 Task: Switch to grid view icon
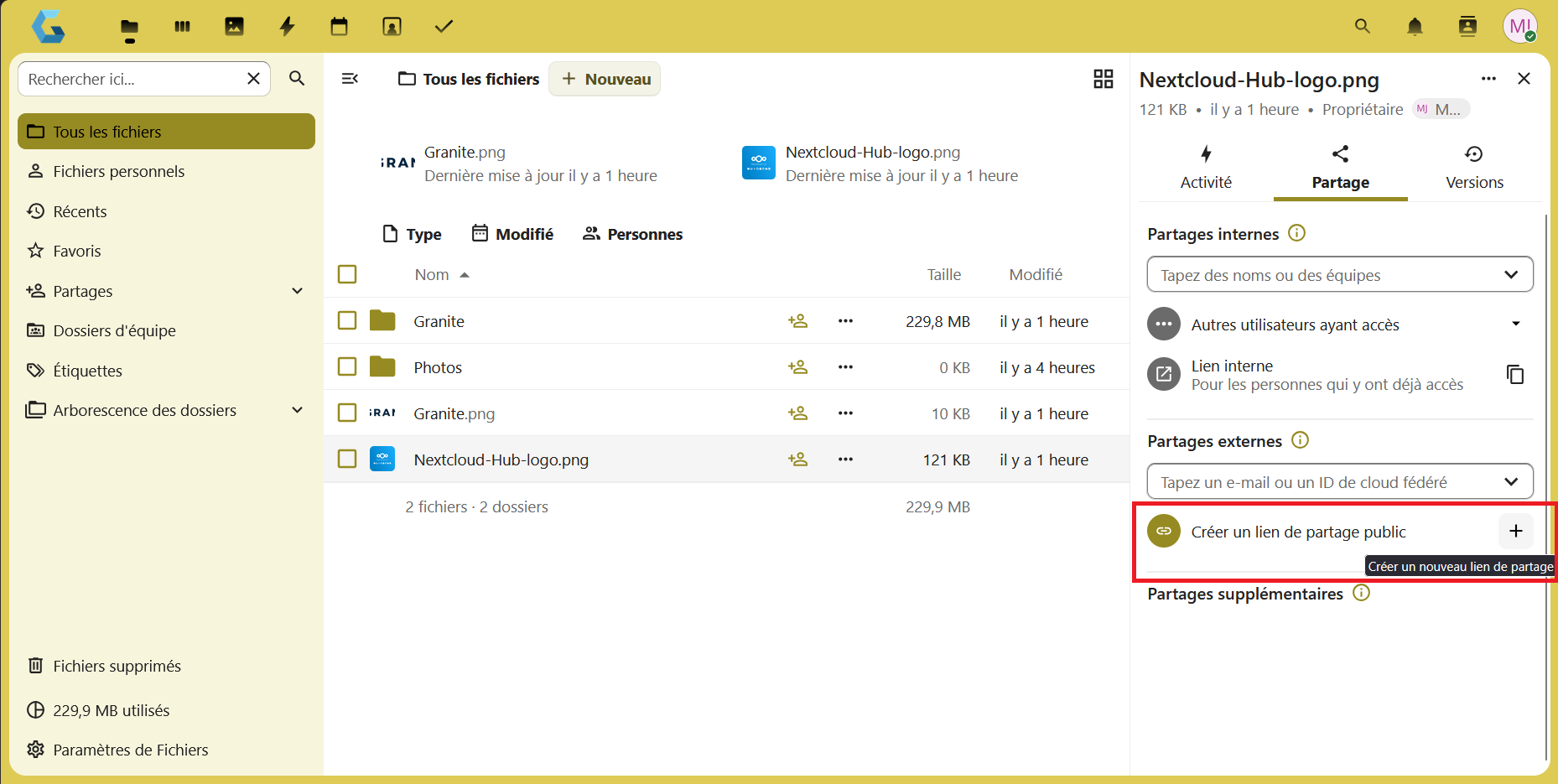[x=1103, y=79]
